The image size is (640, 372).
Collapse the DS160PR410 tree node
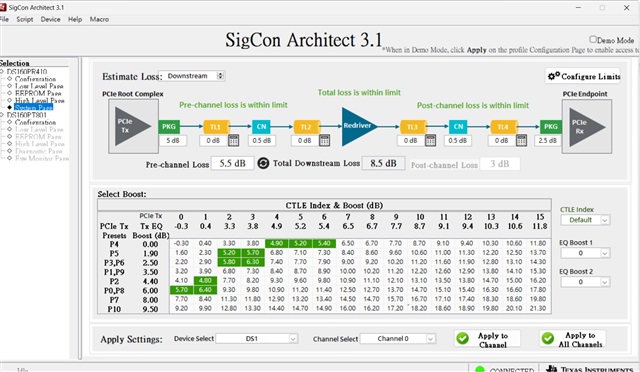coord(2,71)
